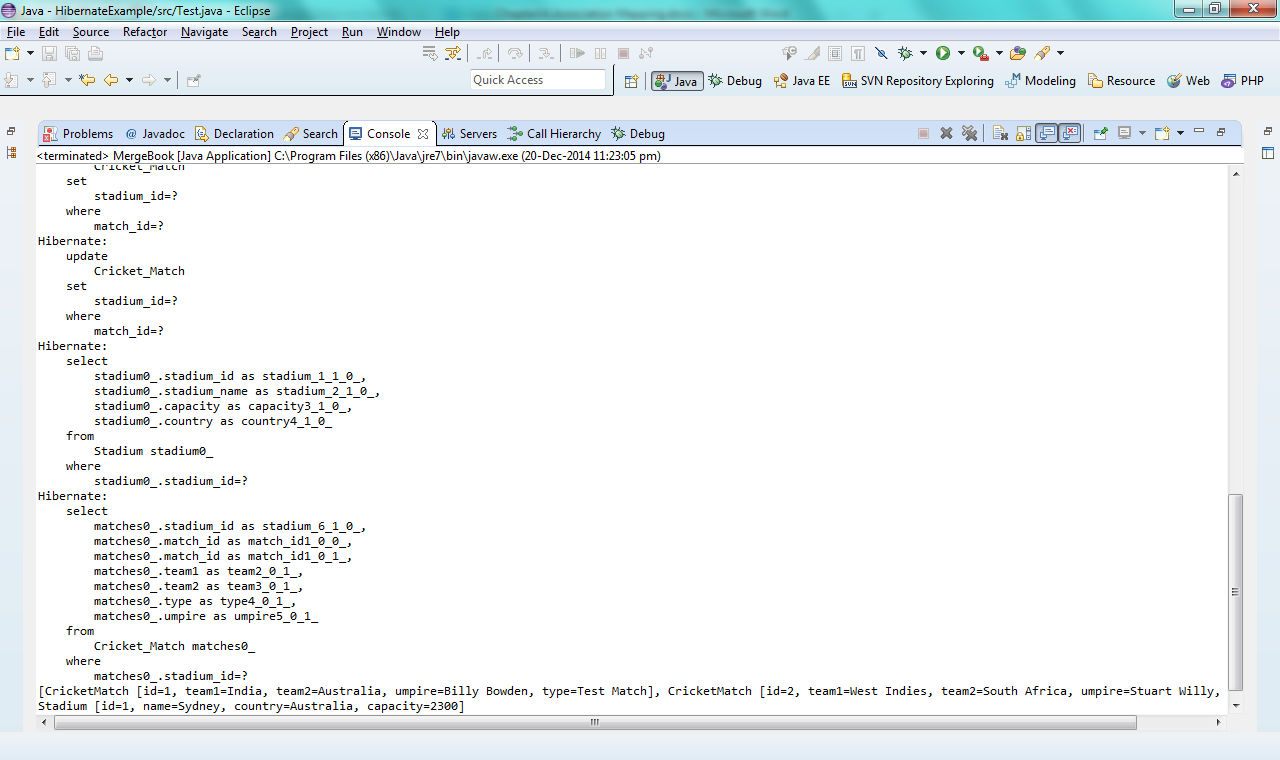Click the green Run button in toolbar
Screen dimensions: 1280x760
pos(942,53)
